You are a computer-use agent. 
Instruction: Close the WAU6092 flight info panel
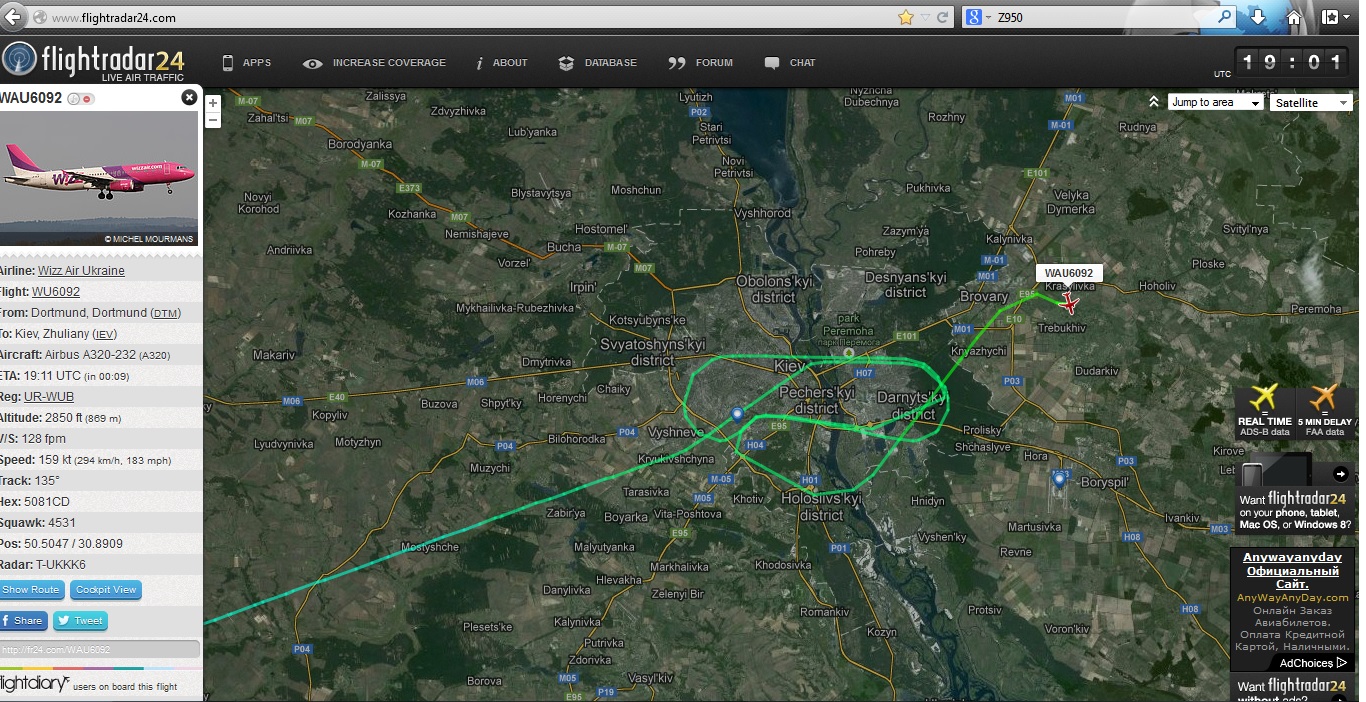point(189,97)
